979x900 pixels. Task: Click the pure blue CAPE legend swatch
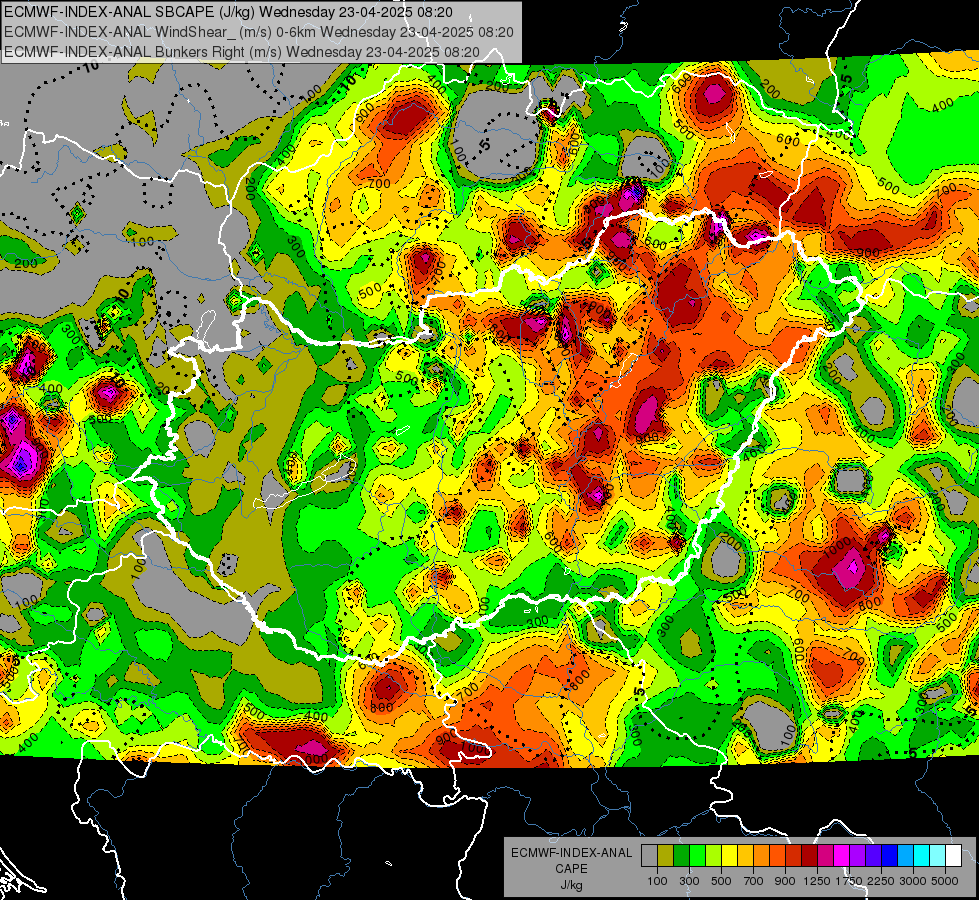pos(890,855)
